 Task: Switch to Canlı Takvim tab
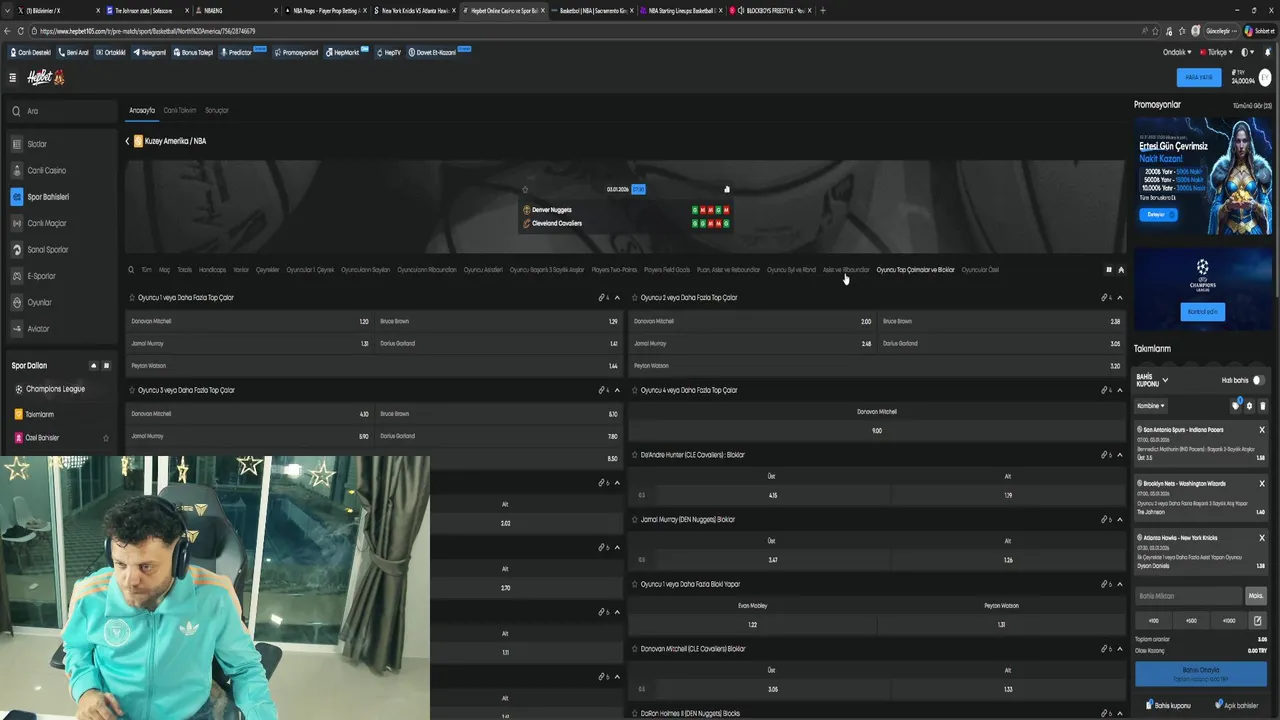(180, 110)
